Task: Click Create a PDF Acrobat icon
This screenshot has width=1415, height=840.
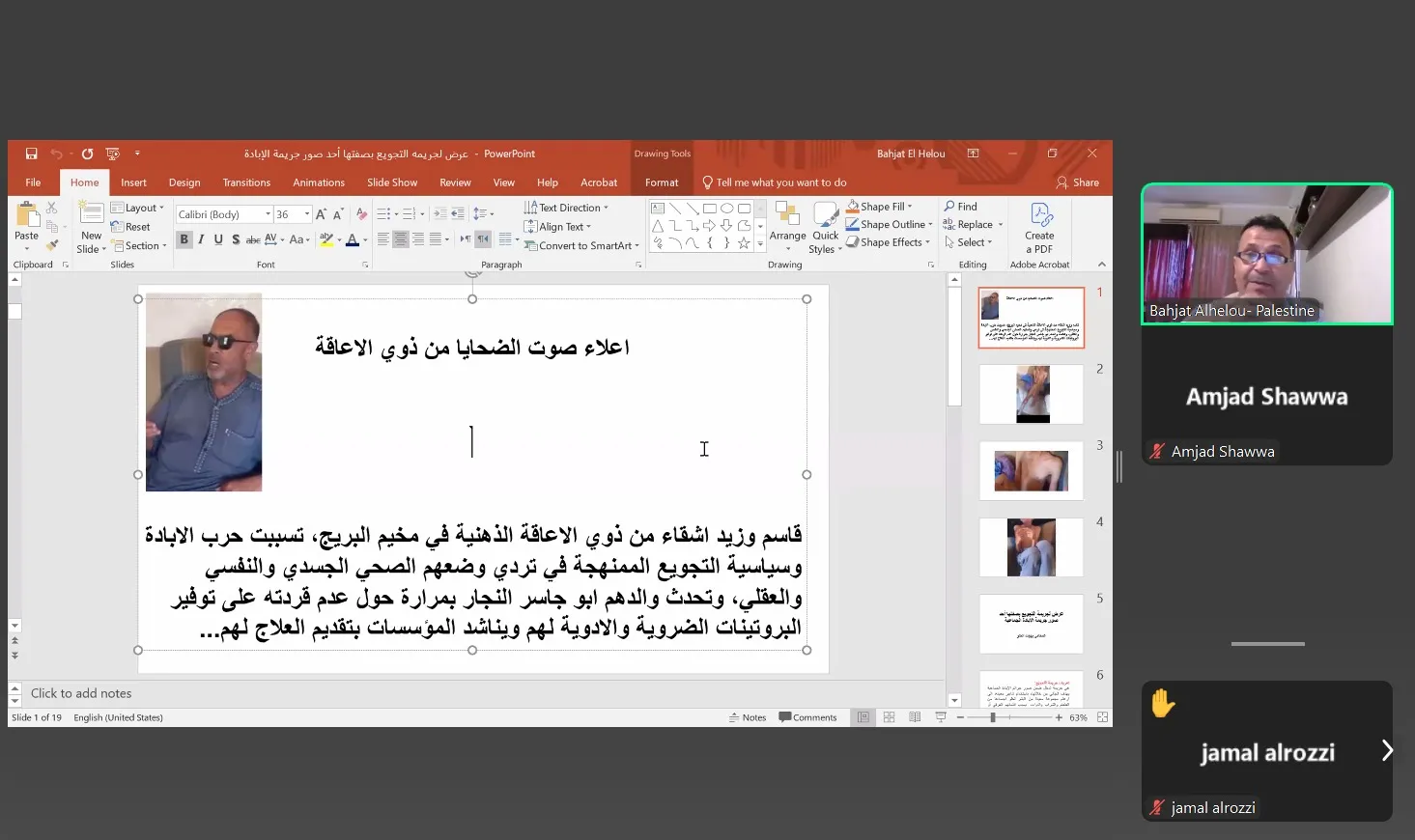Action: click(1040, 228)
